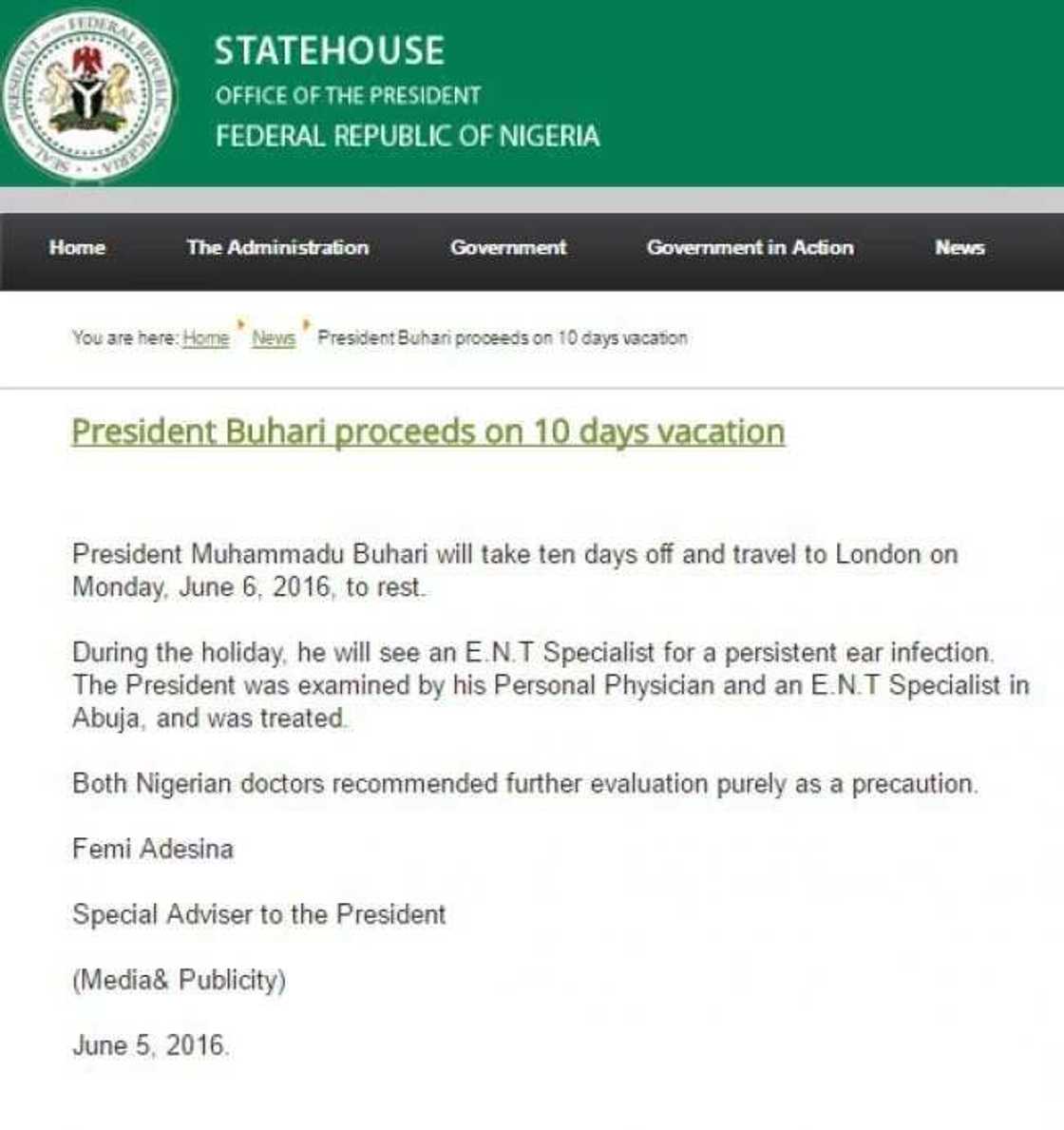This screenshot has height=1130, width=1064.
Task: Open the article titled President Buhari proceeds
Action: pos(428,431)
